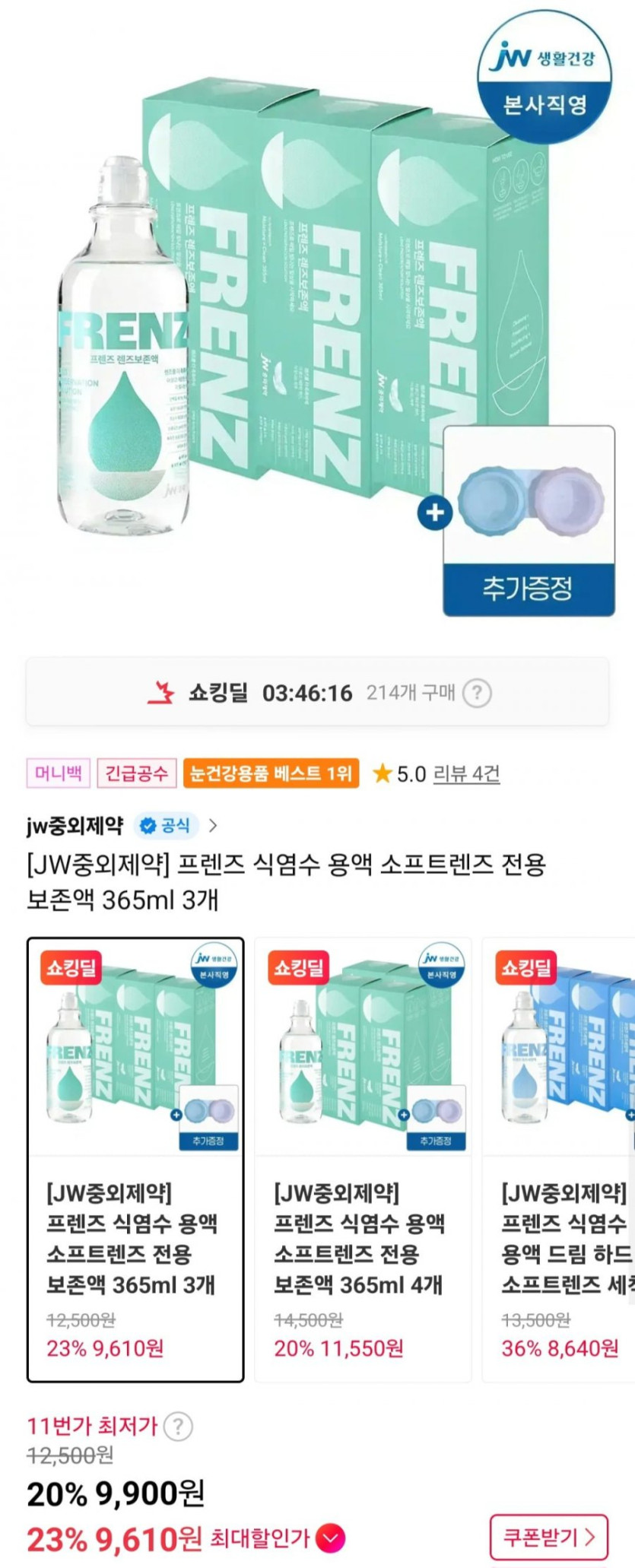Tap 눈건강용품 베스트 1위 badge
Screen dimensions: 635x1568
pyautogui.click(x=271, y=773)
